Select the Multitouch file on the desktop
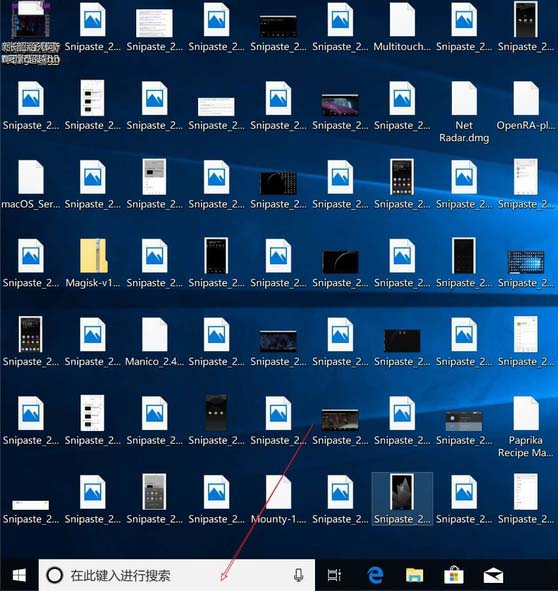The image size is (558, 591). tap(402, 27)
